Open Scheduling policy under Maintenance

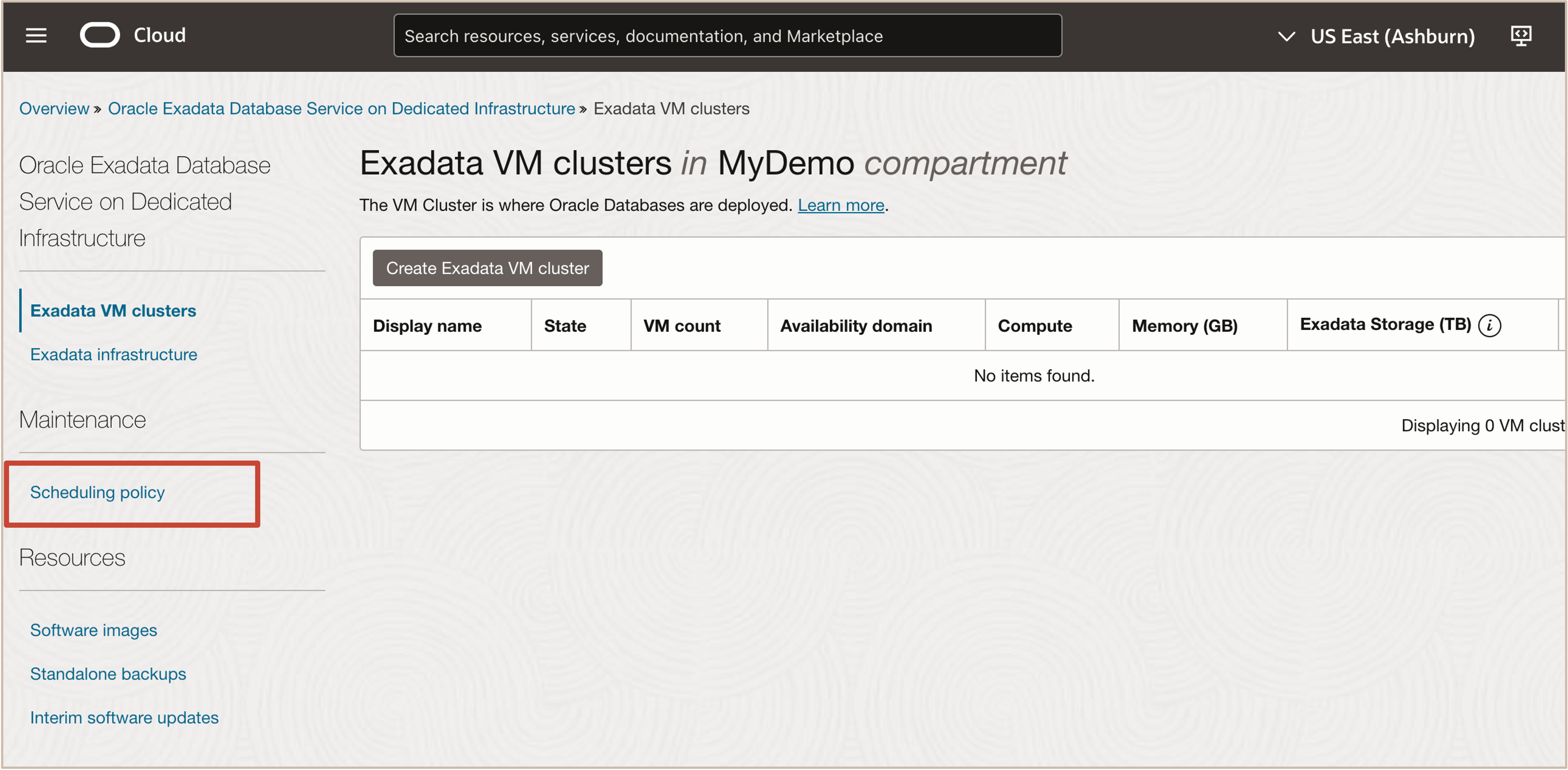pos(97,492)
